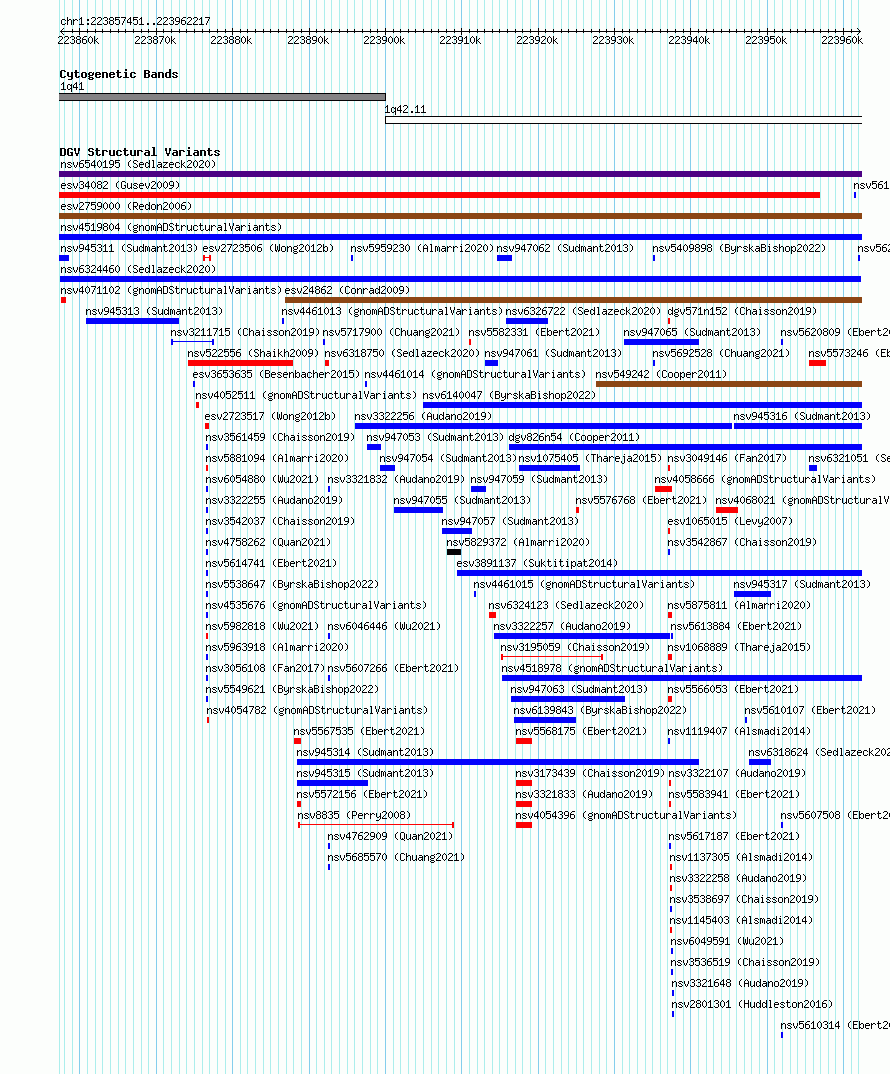Open esv2759000 (Redon2006) variant label

coord(126,206)
